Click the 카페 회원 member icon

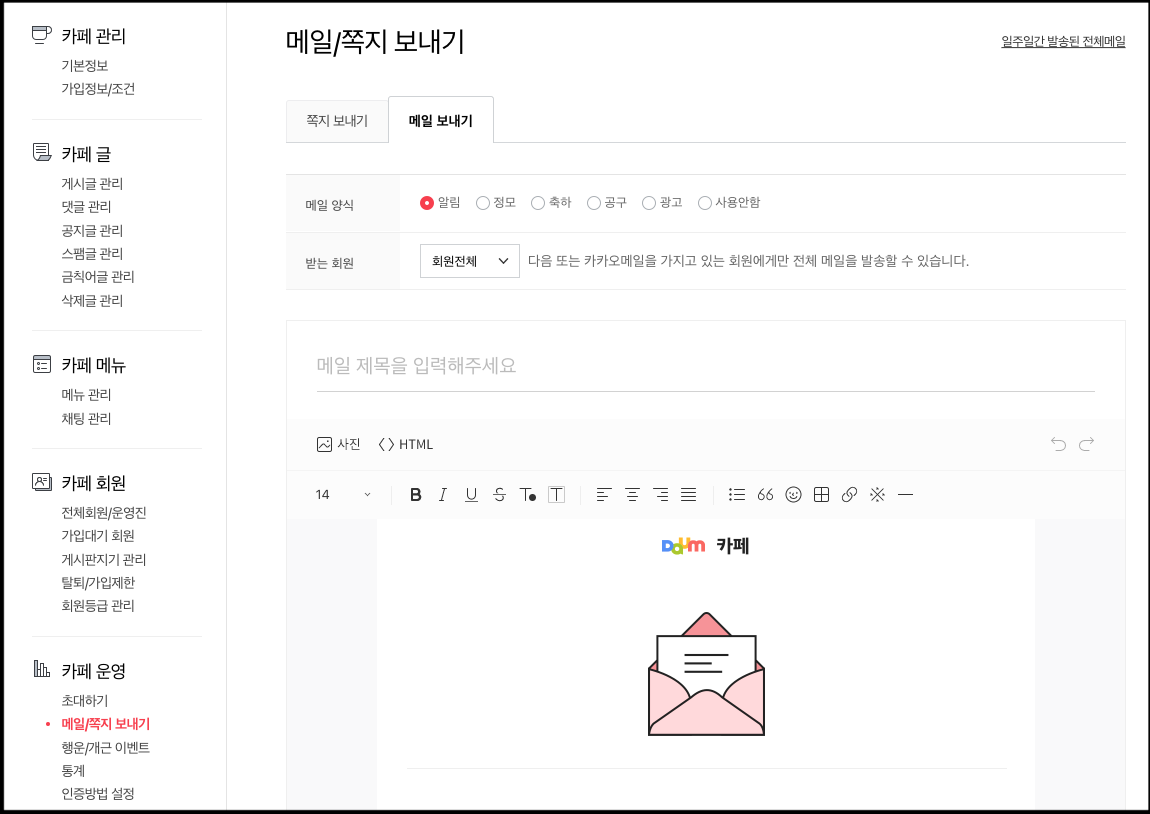(x=42, y=482)
